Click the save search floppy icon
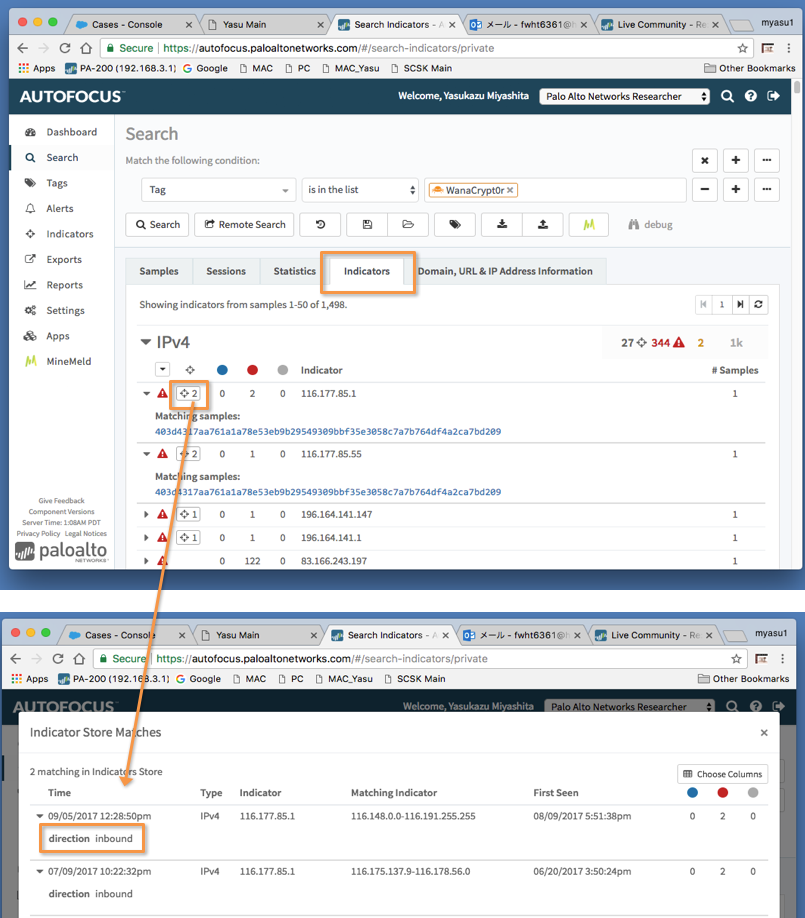This screenshot has height=918, width=805. click(x=367, y=224)
